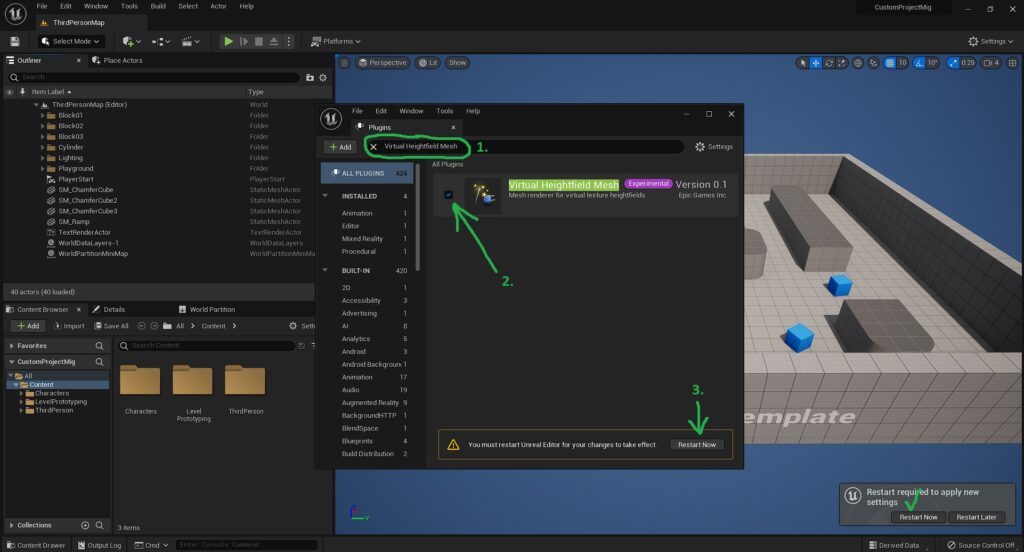
Task: Open the camera speed setting
Action: pos(991,63)
